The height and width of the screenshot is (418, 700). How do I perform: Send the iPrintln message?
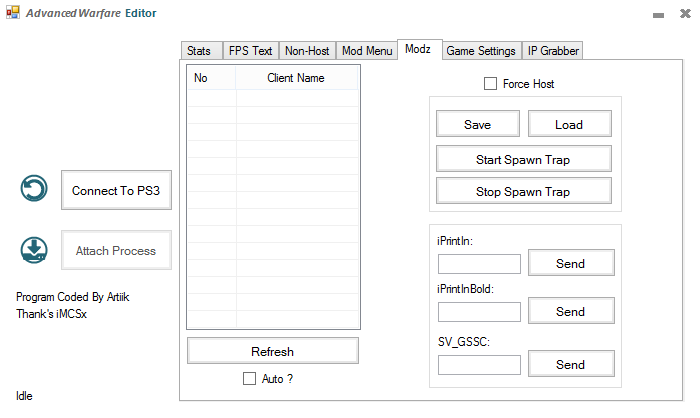click(x=571, y=263)
